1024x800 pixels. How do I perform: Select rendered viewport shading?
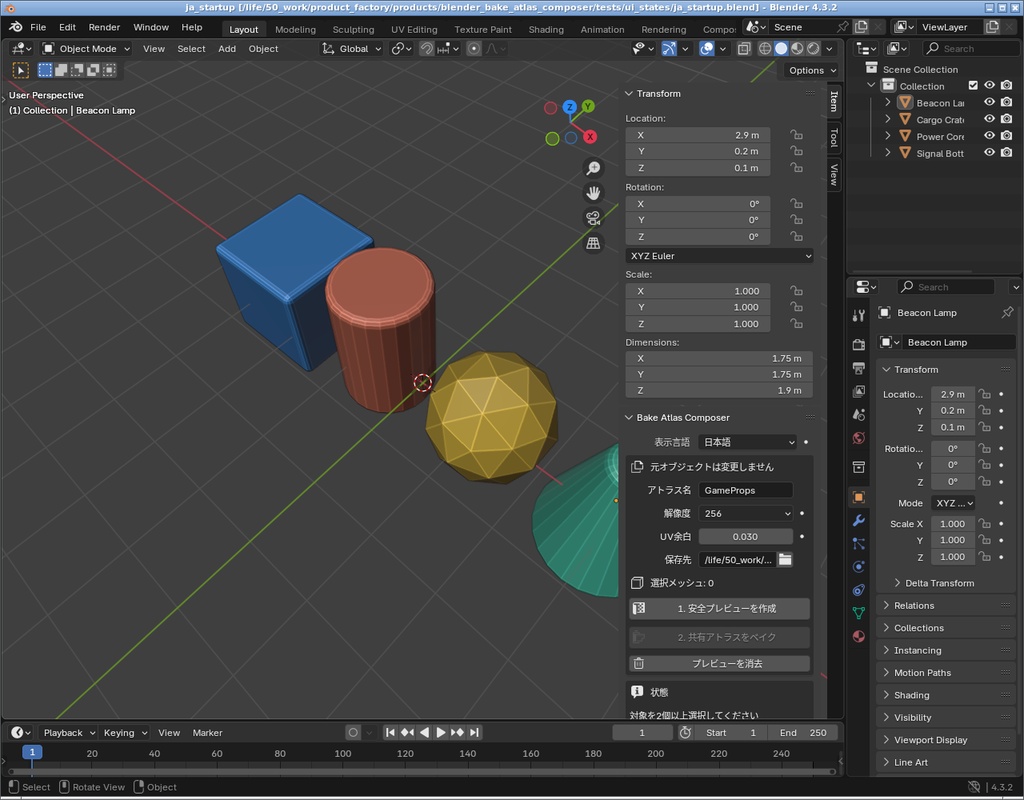(813, 48)
